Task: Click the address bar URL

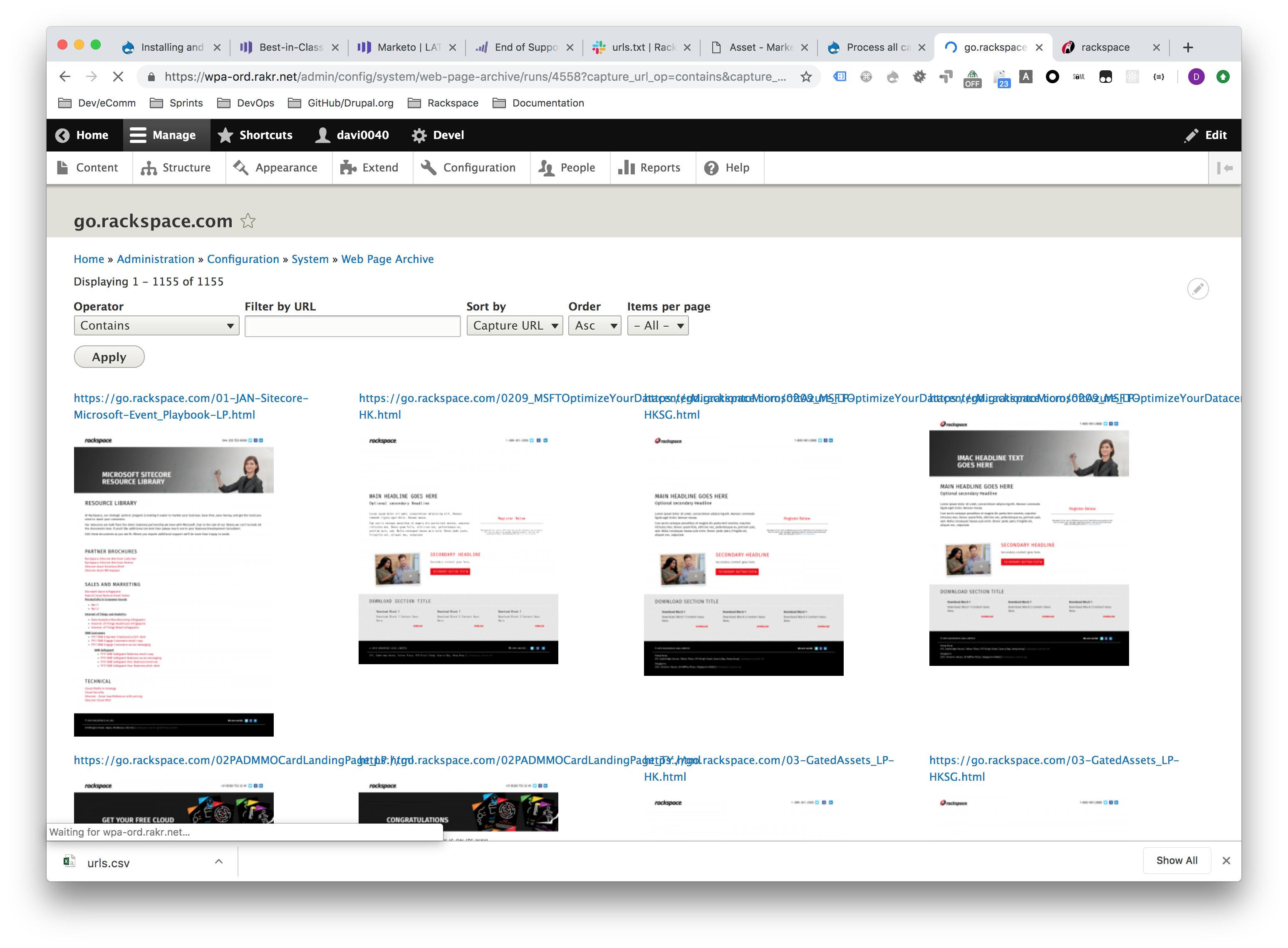Action: point(474,76)
